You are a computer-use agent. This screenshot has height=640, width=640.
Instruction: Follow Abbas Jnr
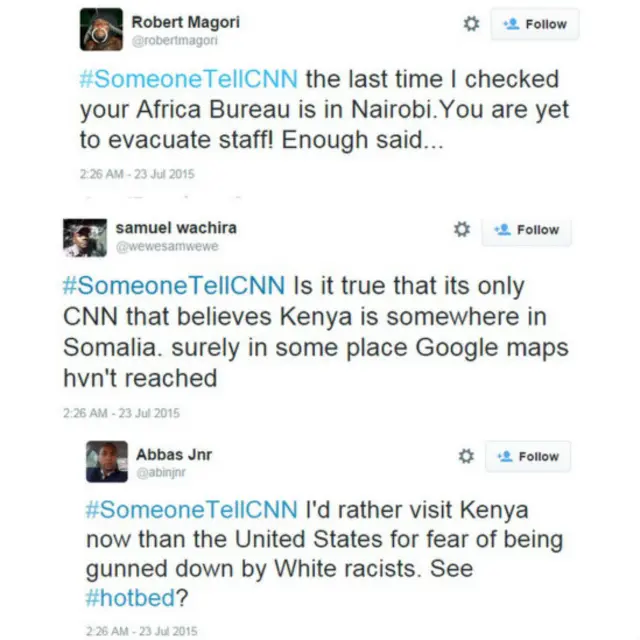tap(528, 456)
